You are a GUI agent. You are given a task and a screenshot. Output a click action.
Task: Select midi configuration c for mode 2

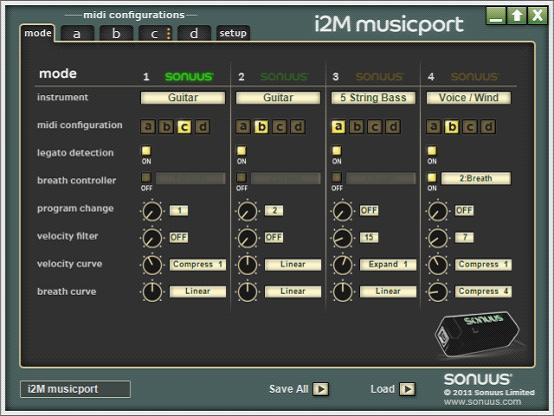pos(279,126)
